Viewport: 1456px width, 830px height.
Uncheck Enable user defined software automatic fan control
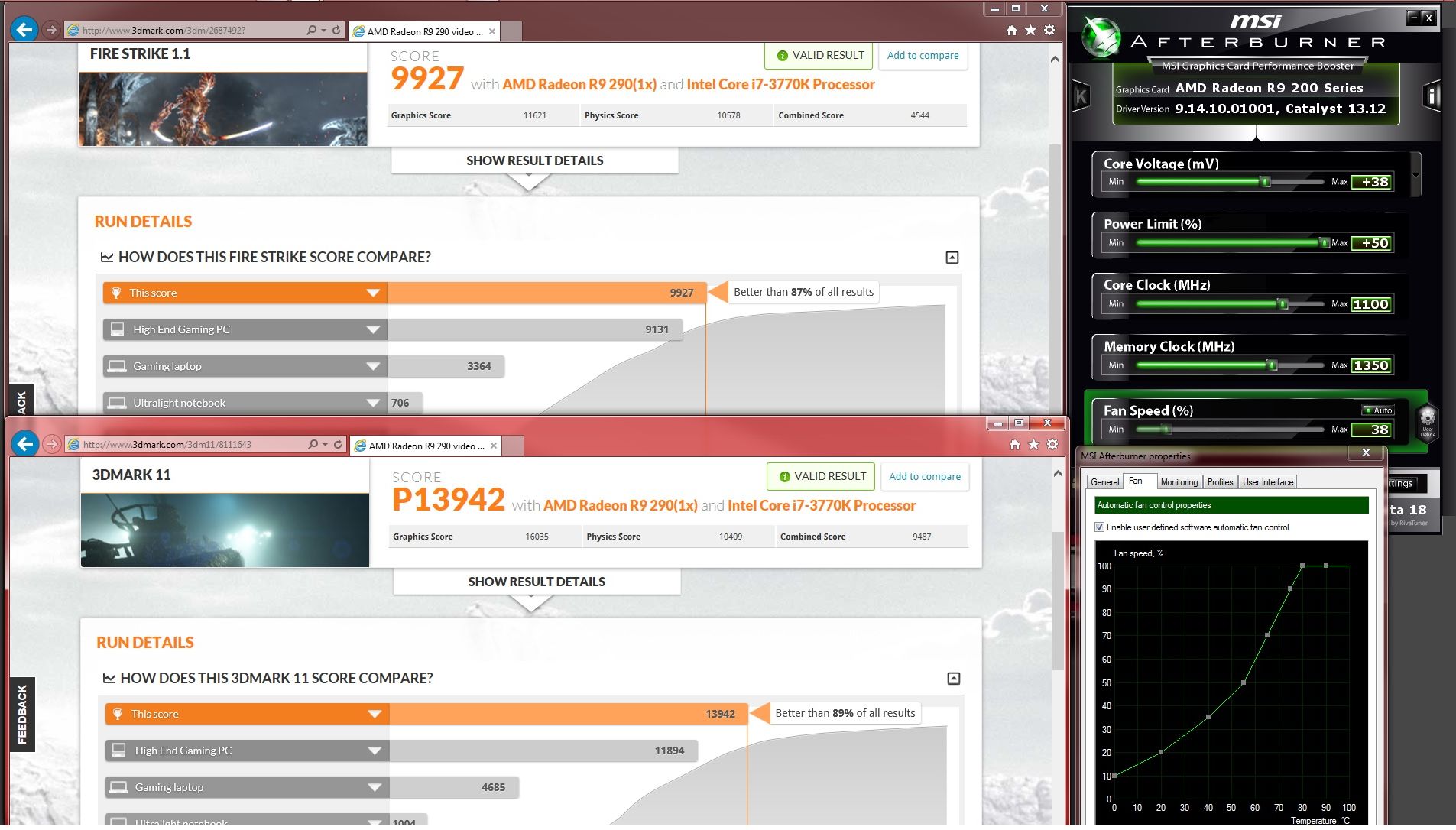click(x=1100, y=527)
